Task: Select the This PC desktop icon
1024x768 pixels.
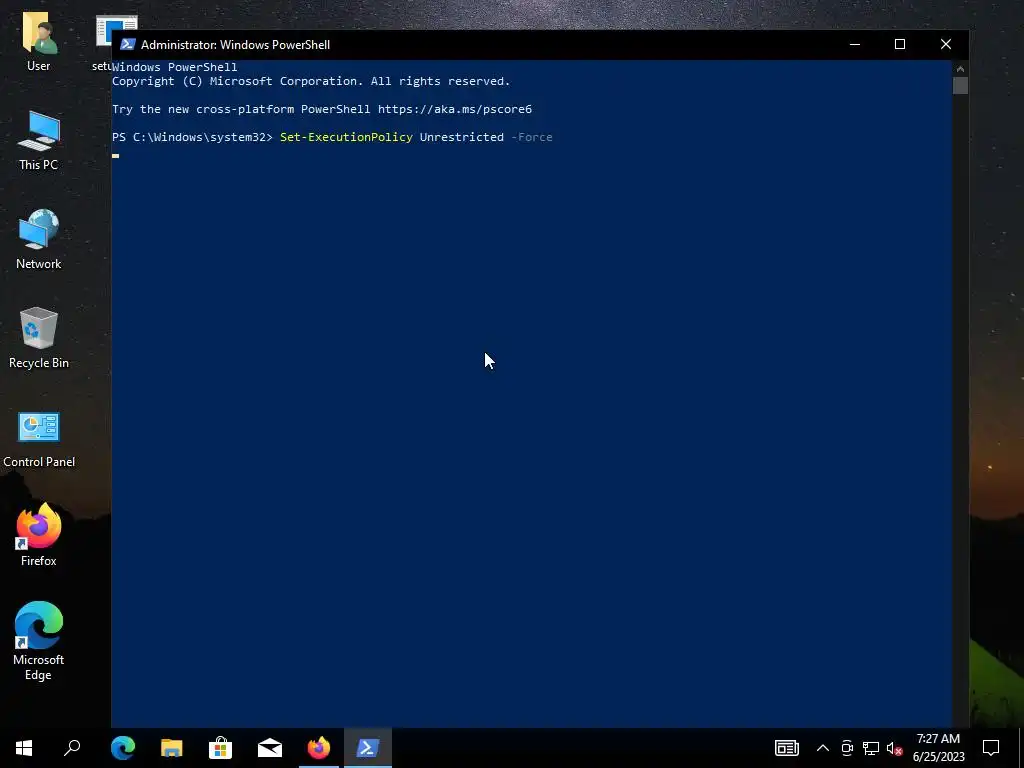Action: [x=39, y=140]
